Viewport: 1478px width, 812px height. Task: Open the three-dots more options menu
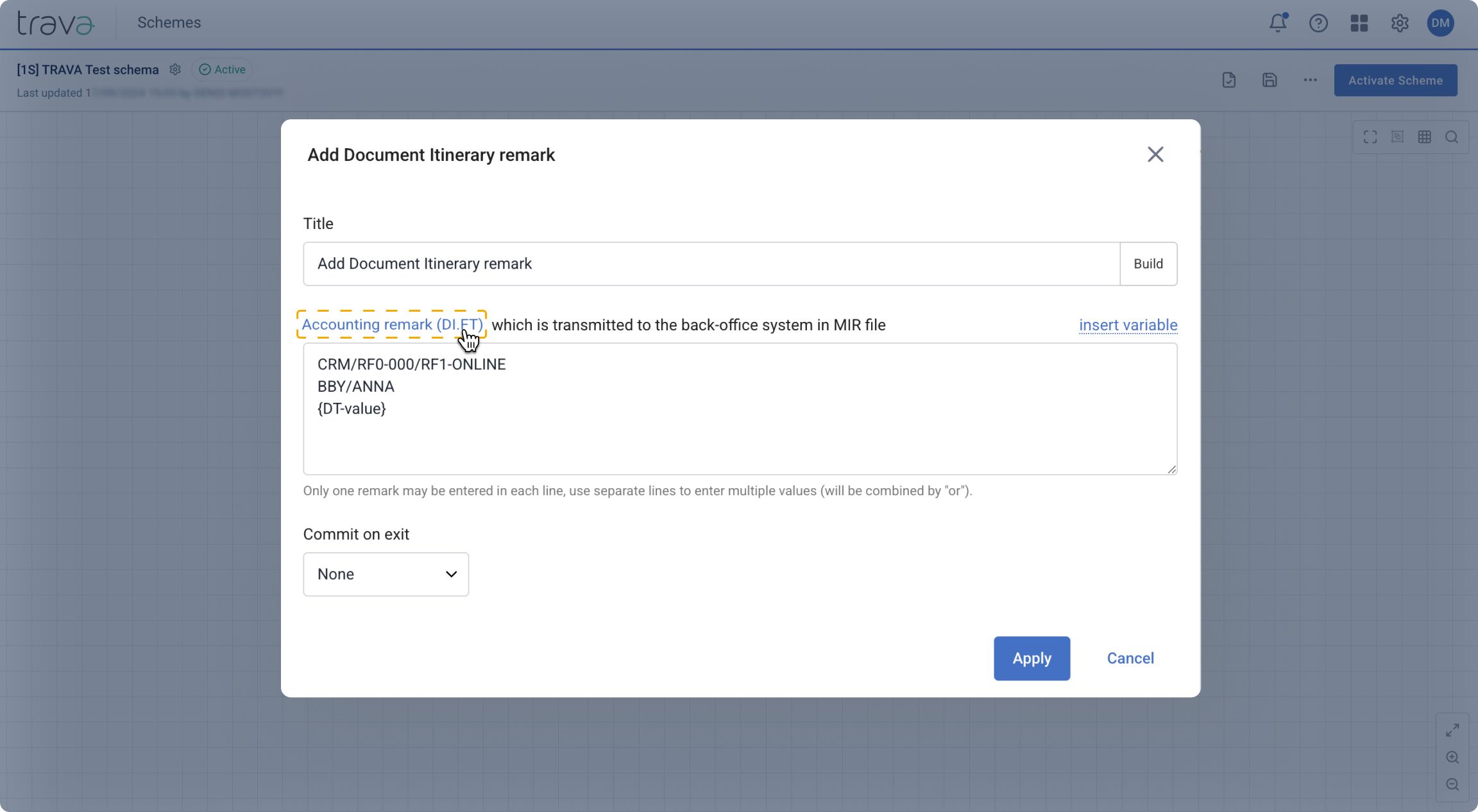(x=1310, y=80)
